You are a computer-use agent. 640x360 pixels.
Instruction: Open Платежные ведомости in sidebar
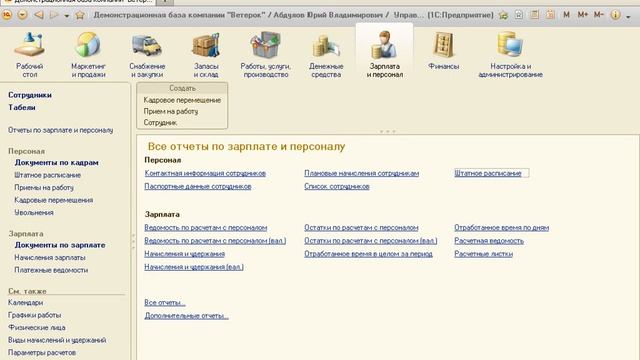[51, 270]
